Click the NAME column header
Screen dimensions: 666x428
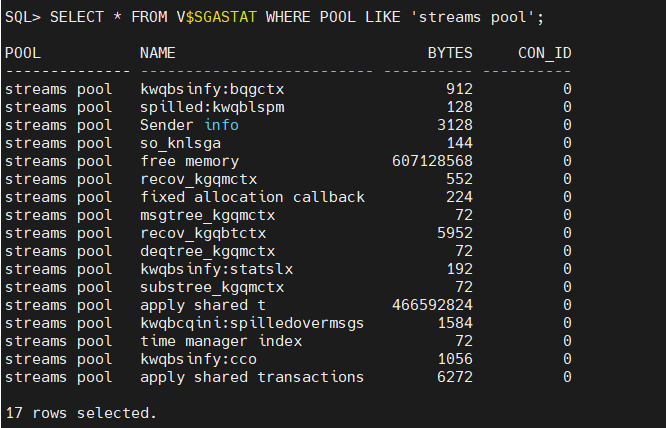[157, 53]
